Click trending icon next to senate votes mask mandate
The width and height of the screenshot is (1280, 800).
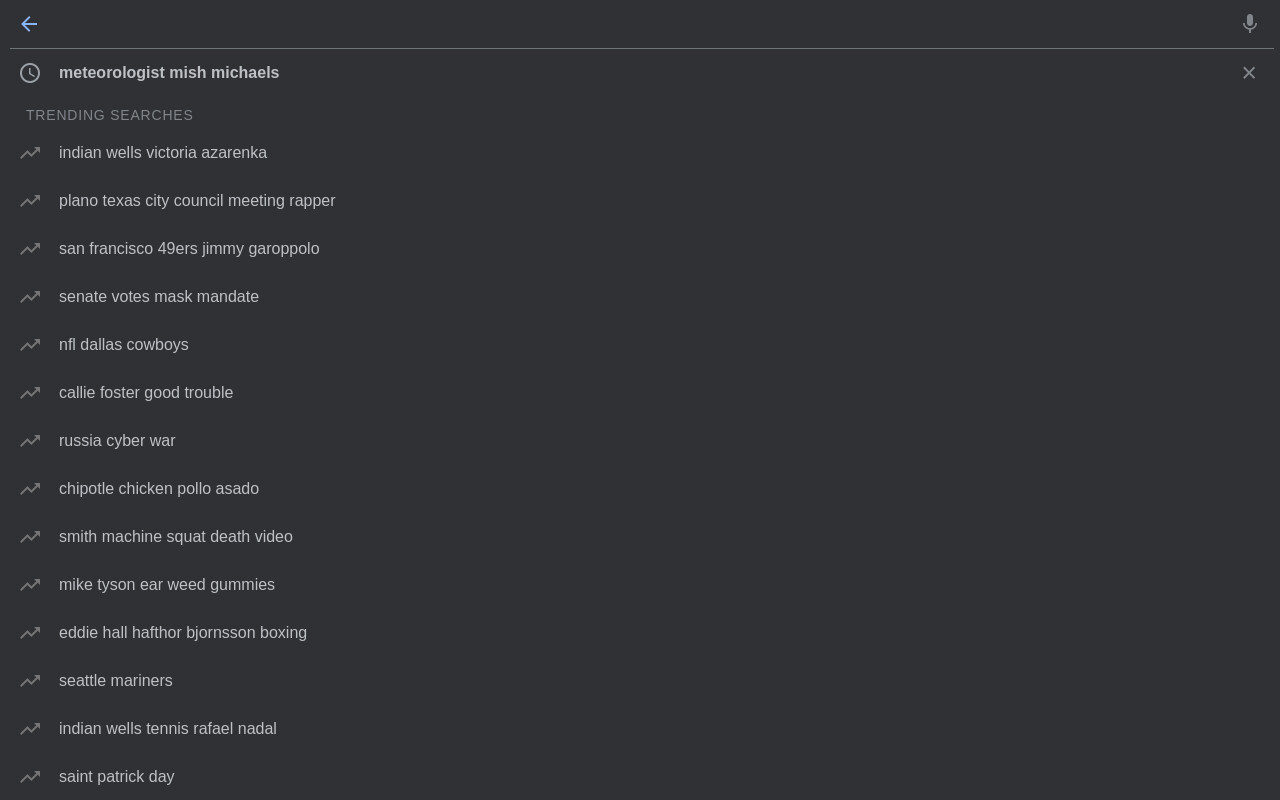(30, 297)
